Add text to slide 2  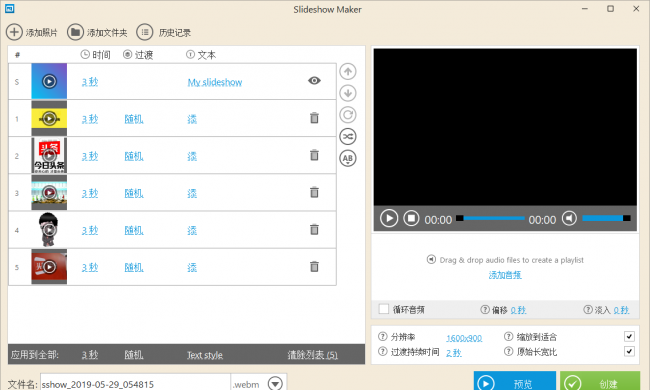(192, 156)
